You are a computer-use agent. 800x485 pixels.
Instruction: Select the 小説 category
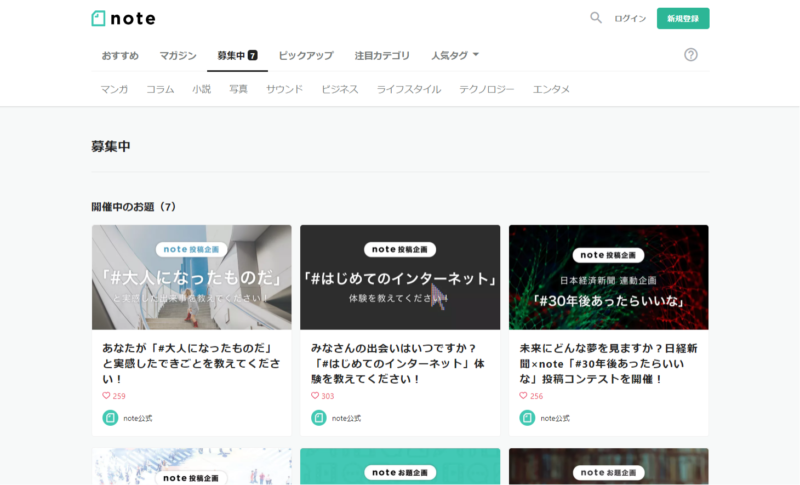pos(202,89)
